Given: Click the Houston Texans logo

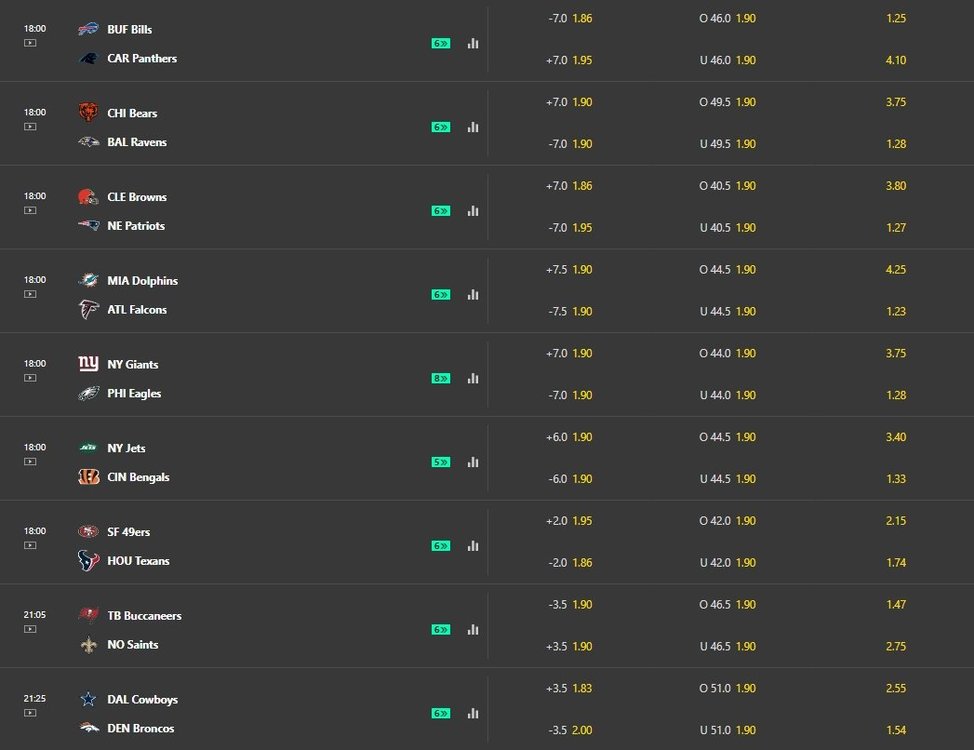Looking at the screenshot, I should tap(88, 561).
